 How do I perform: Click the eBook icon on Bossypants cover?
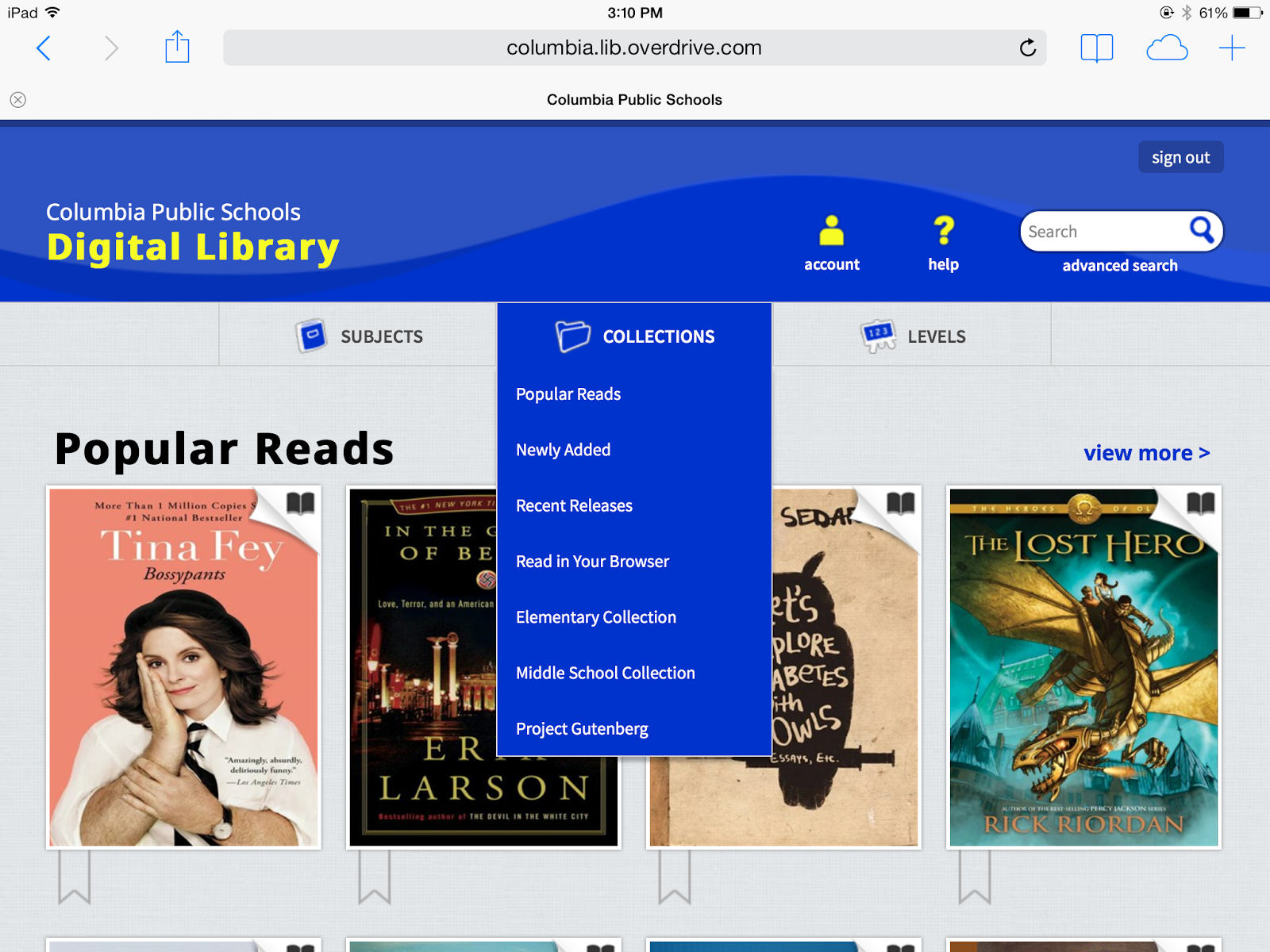(301, 503)
